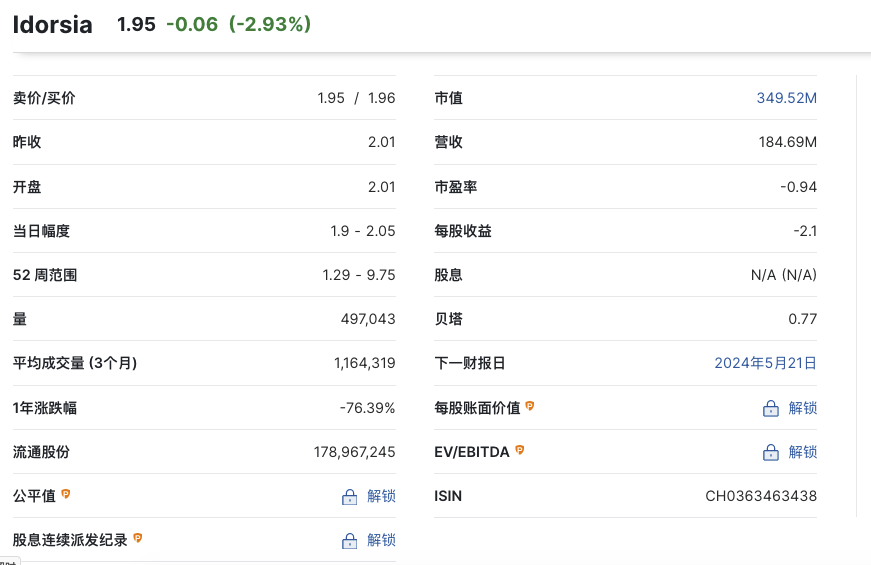Image resolution: width=871 pixels, height=565 pixels.
Task: Select the 开盘 value 2.01
Action: (382, 187)
